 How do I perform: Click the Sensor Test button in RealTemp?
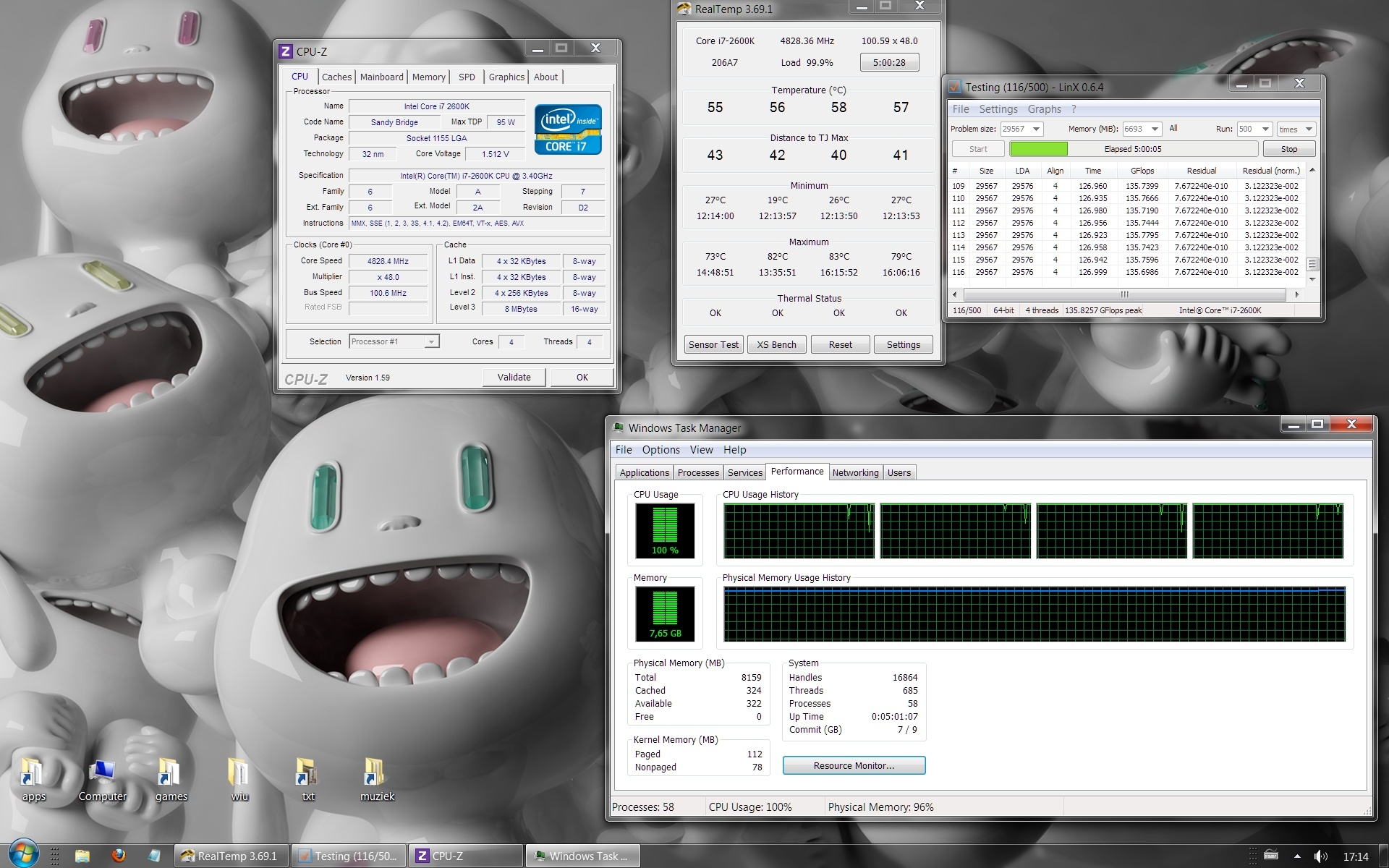(x=713, y=344)
